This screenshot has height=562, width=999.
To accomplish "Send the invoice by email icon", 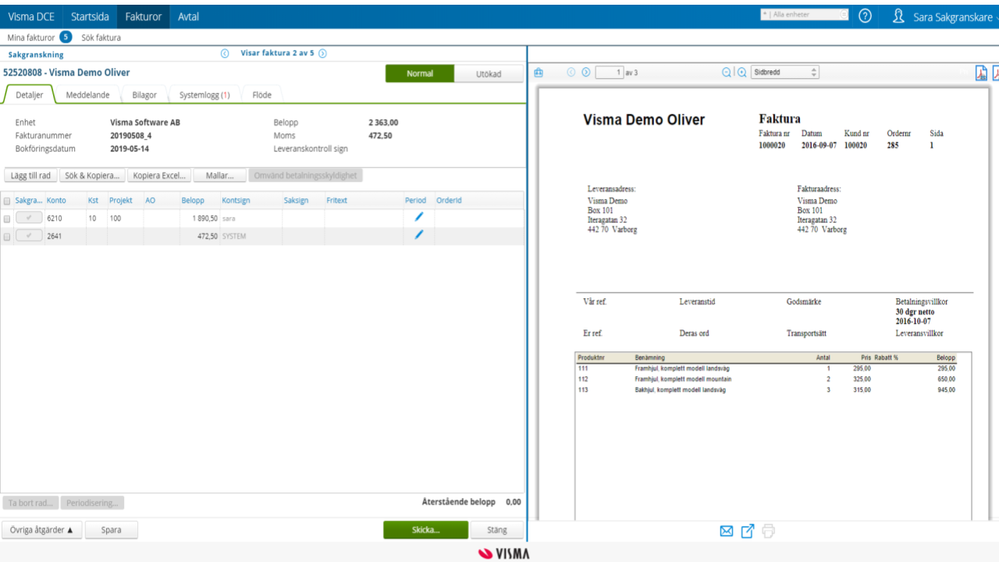I will coord(726,531).
